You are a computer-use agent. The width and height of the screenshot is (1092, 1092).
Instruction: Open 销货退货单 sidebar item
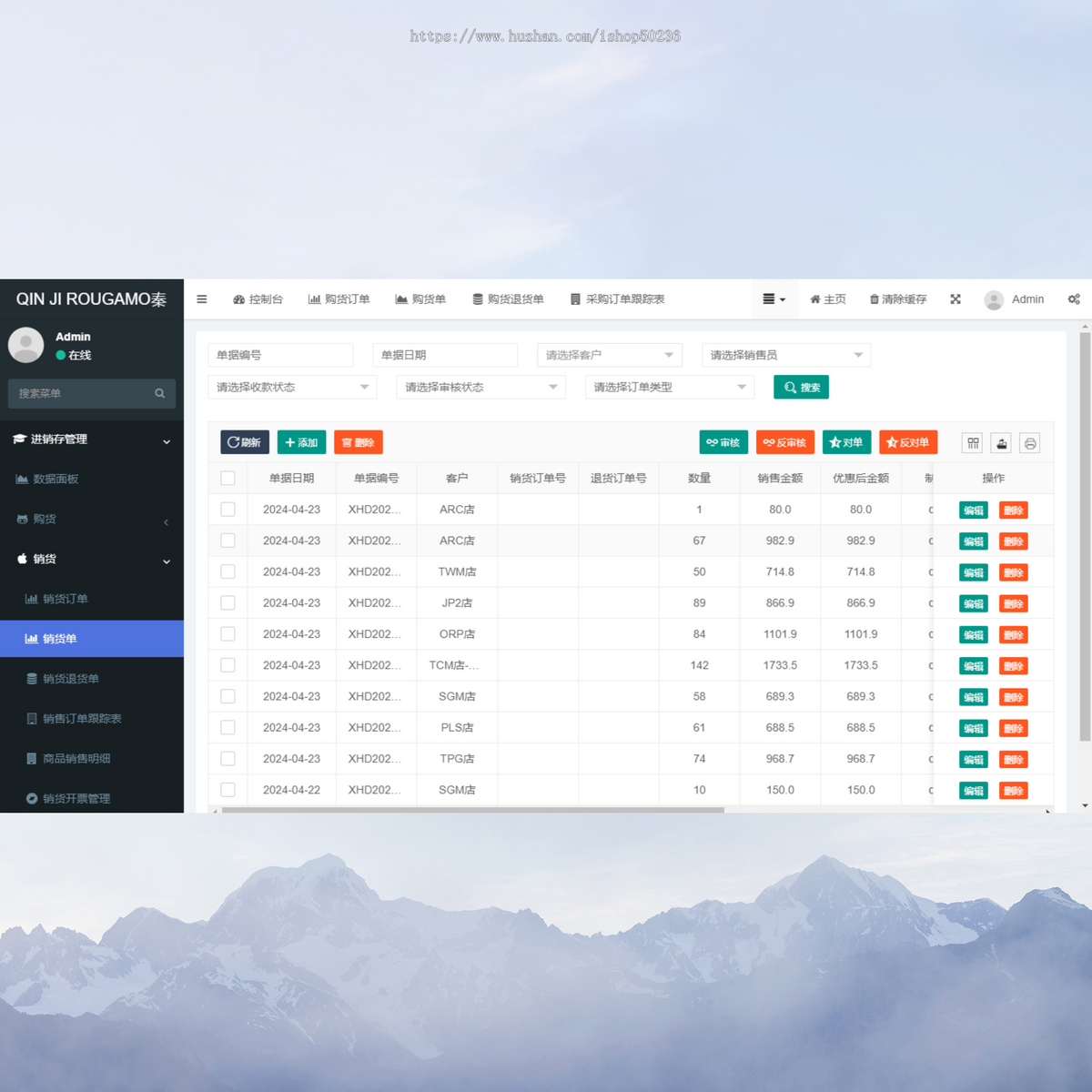(92, 679)
